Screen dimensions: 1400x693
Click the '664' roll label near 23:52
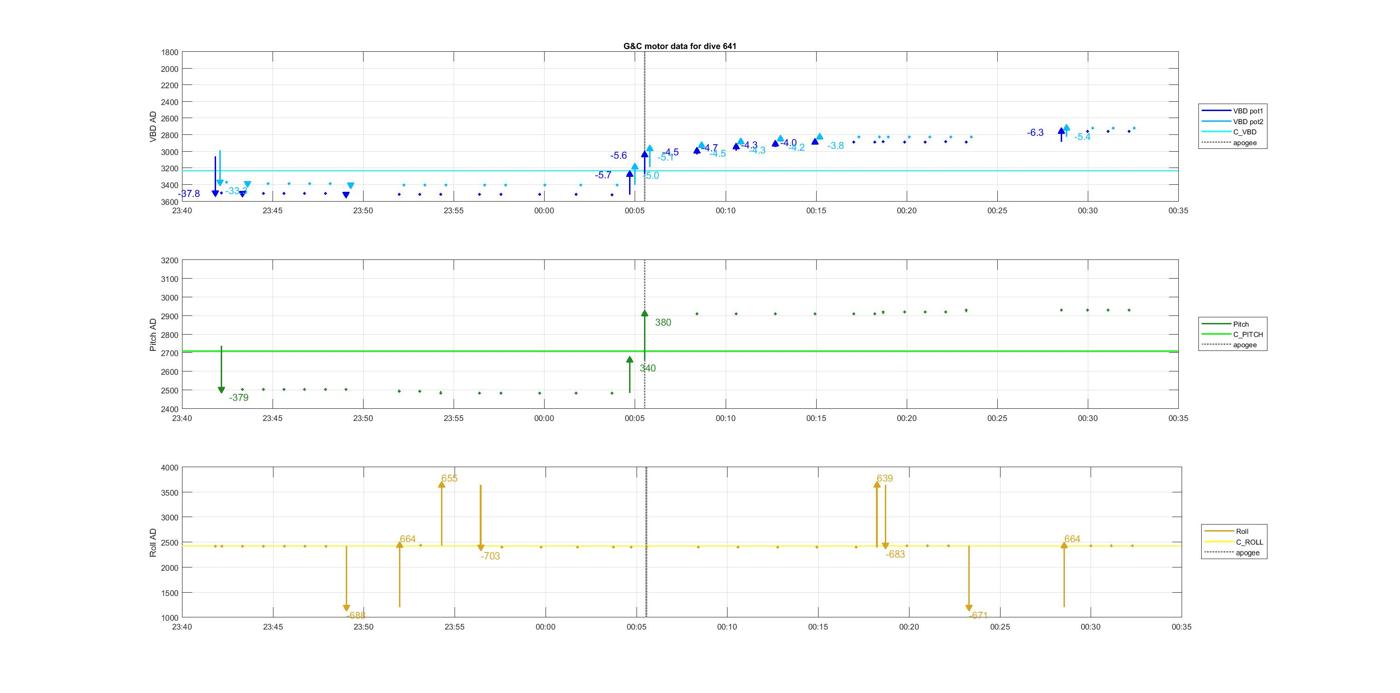(x=408, y=540)
